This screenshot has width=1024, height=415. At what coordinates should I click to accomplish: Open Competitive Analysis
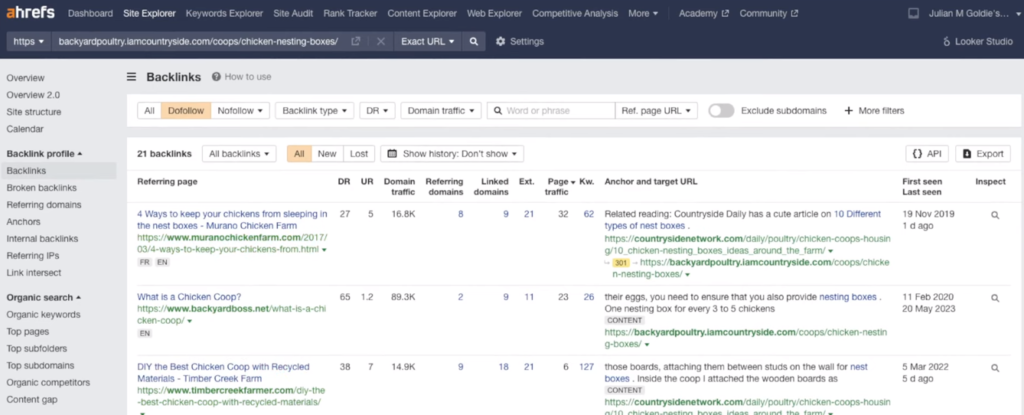click(575, 13)
